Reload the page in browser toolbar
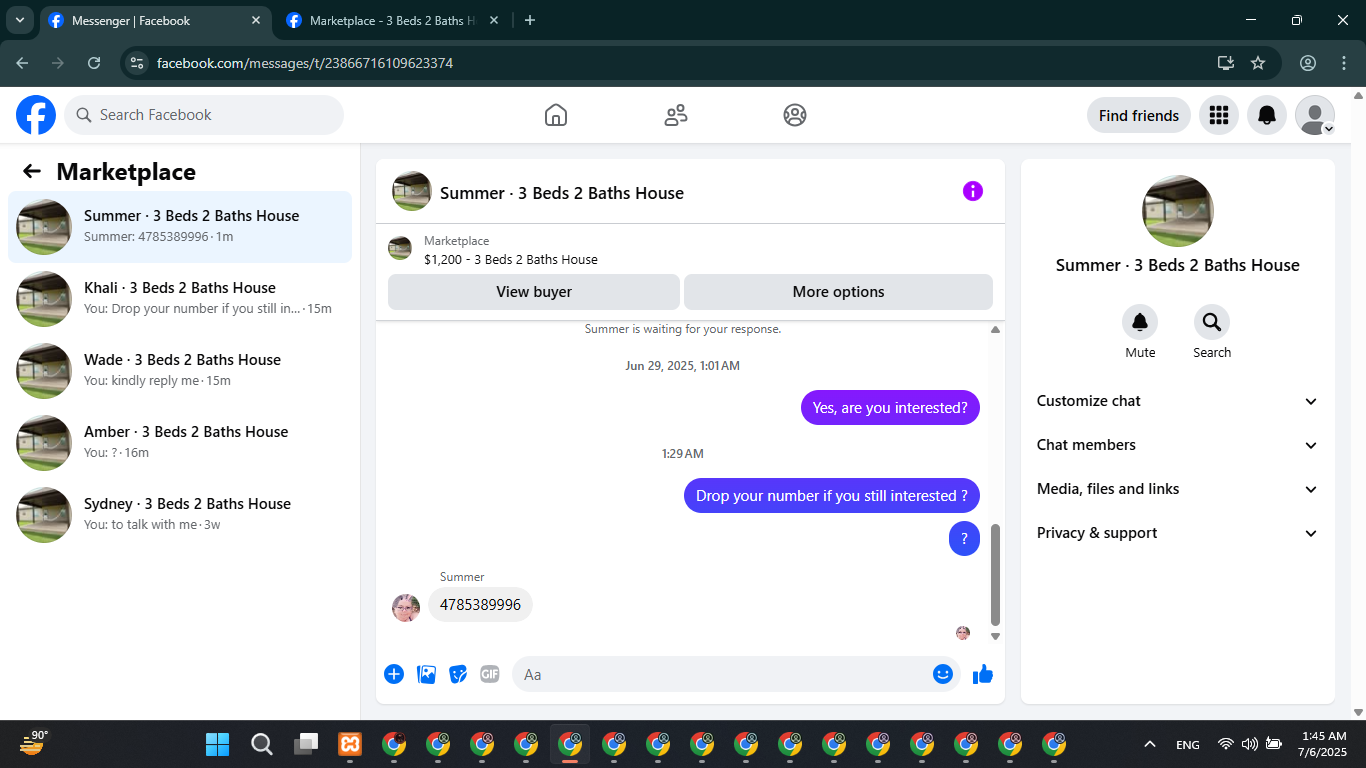Viewport: 1366px width, 768px height. click(x=94, y=63)
